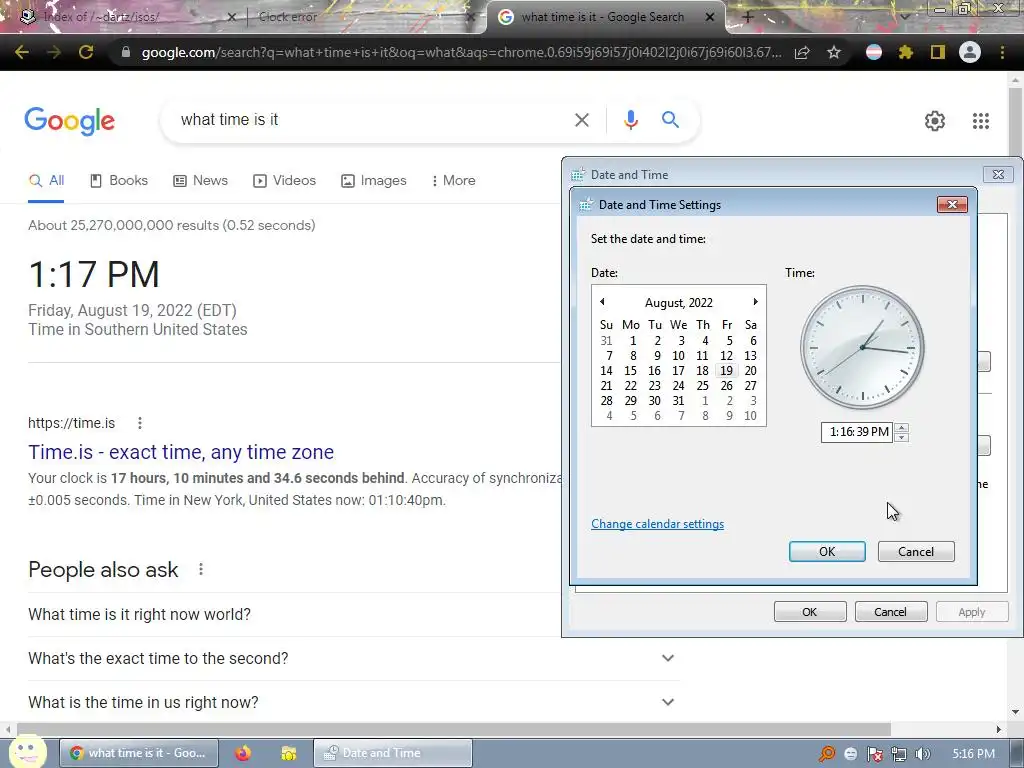Click Cancel in the rear Date and Time window
Screen dimensions: 1024x768
(891, 612)
